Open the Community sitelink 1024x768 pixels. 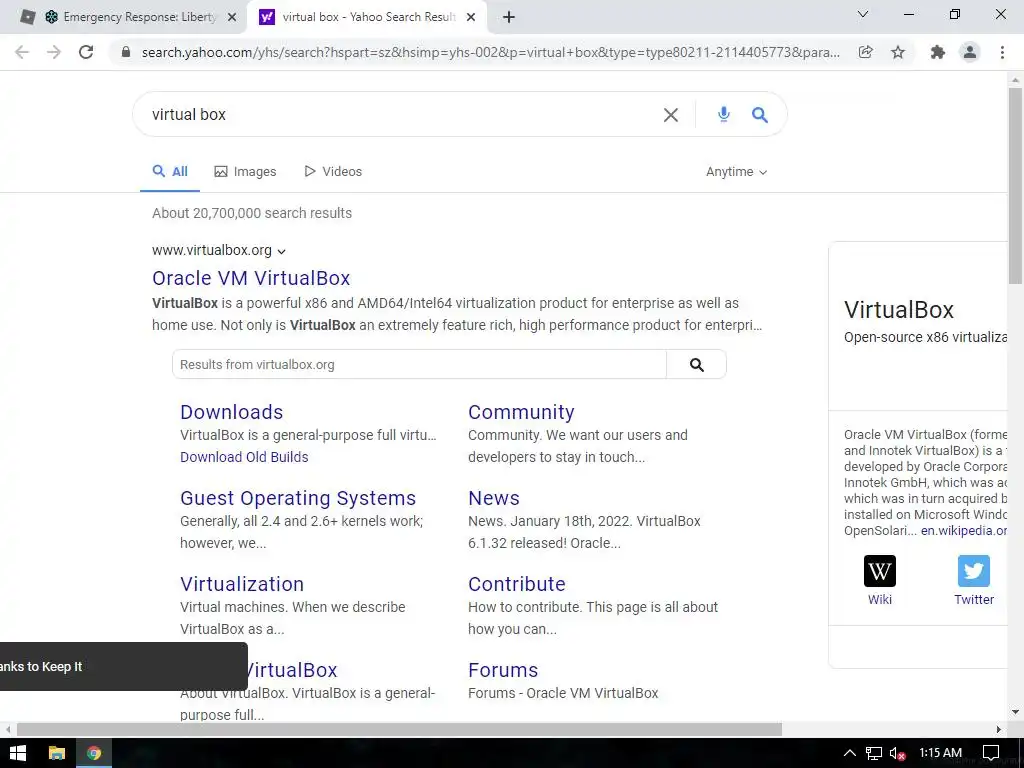pos(521,412)
